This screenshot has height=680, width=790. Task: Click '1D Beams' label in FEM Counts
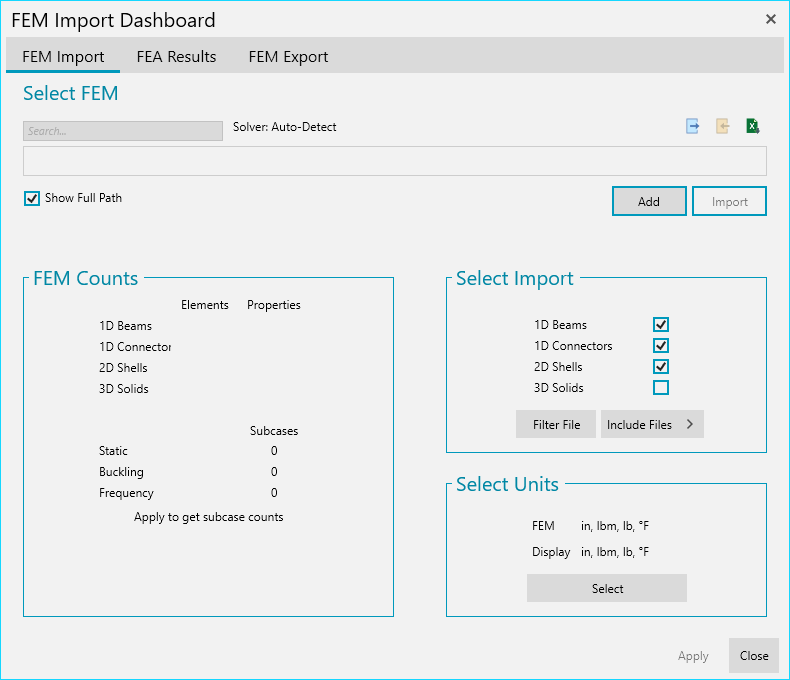[x=125, y=326]
